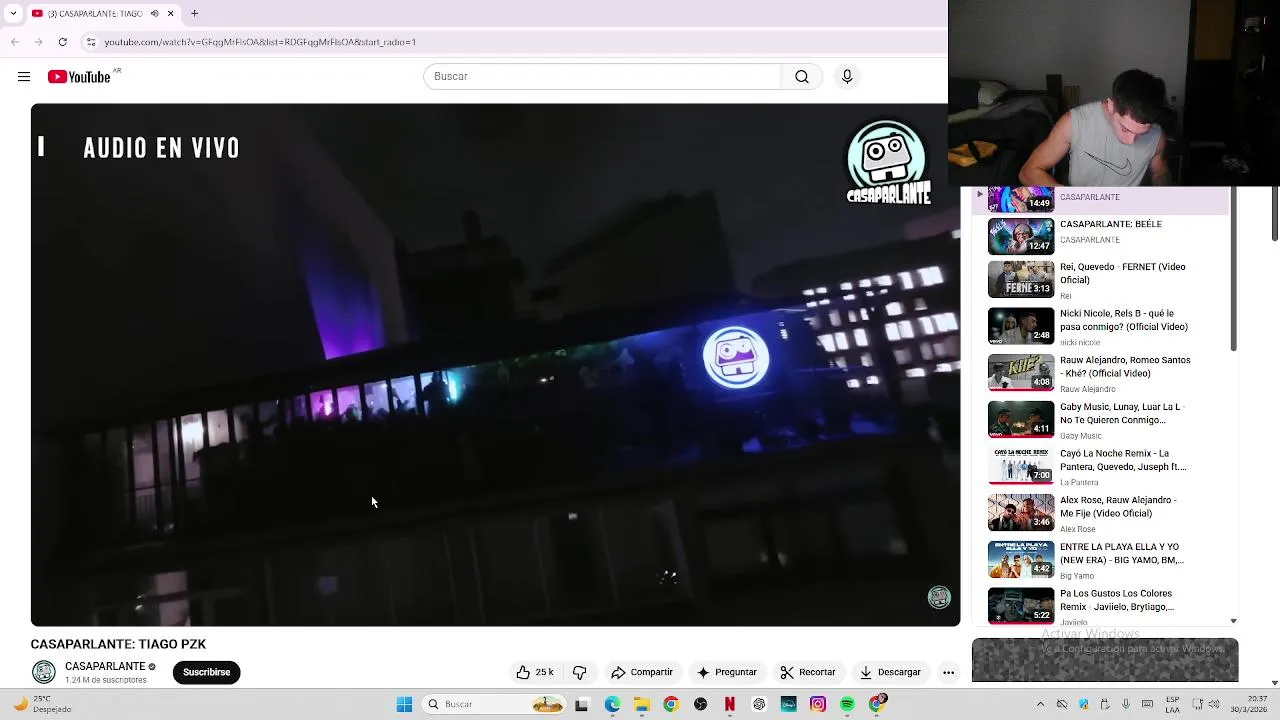Screen dimensions: 1280x720
Task: Open the CASAPARLANTE channel avatar
Action: [43, 672]
